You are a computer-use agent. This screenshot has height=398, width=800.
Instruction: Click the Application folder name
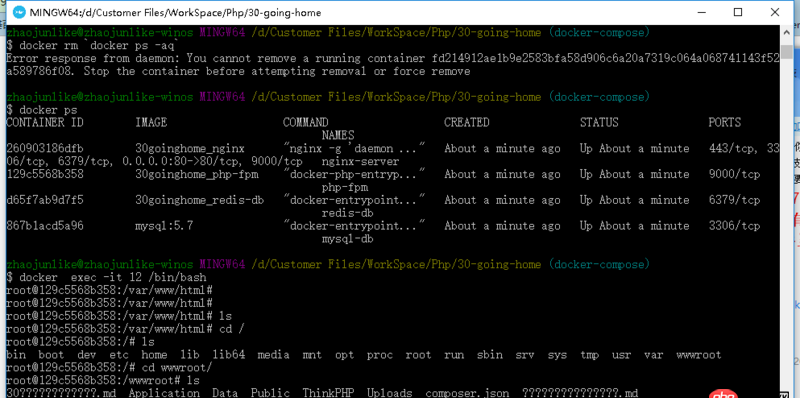pos(164,393)
